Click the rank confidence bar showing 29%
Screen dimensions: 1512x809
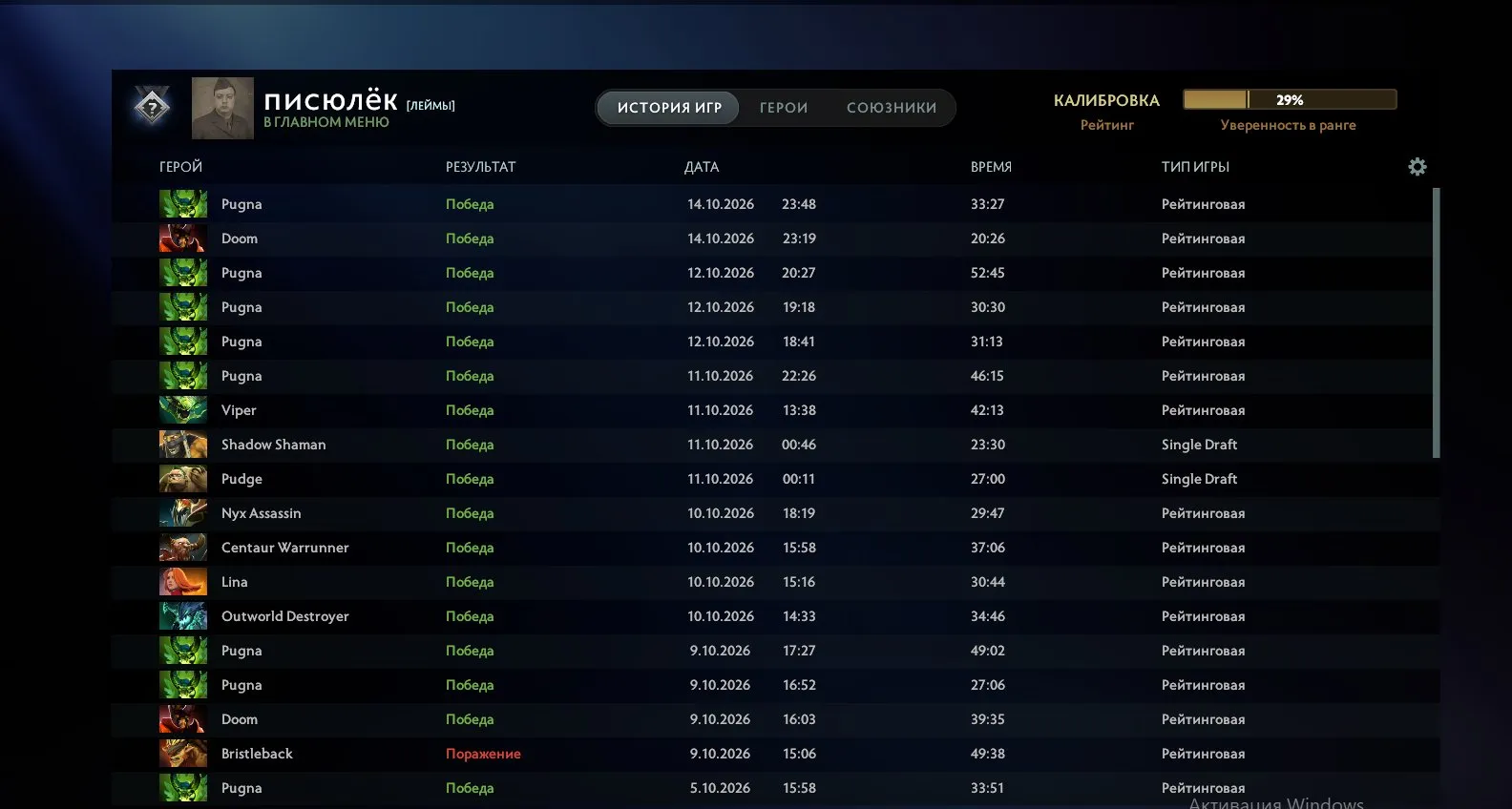click(1290, 99)
